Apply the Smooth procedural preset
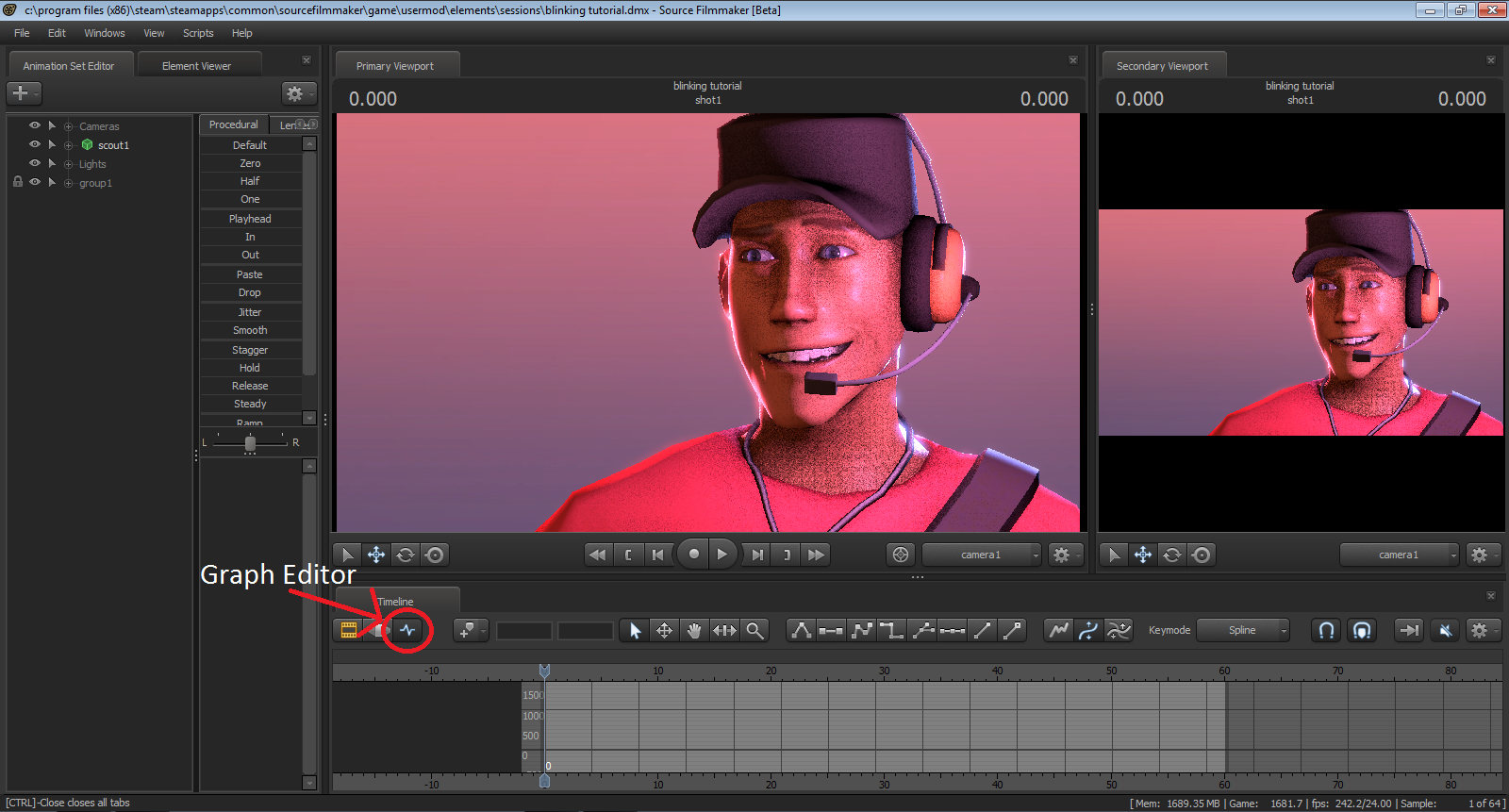 (x=250, y=330)
